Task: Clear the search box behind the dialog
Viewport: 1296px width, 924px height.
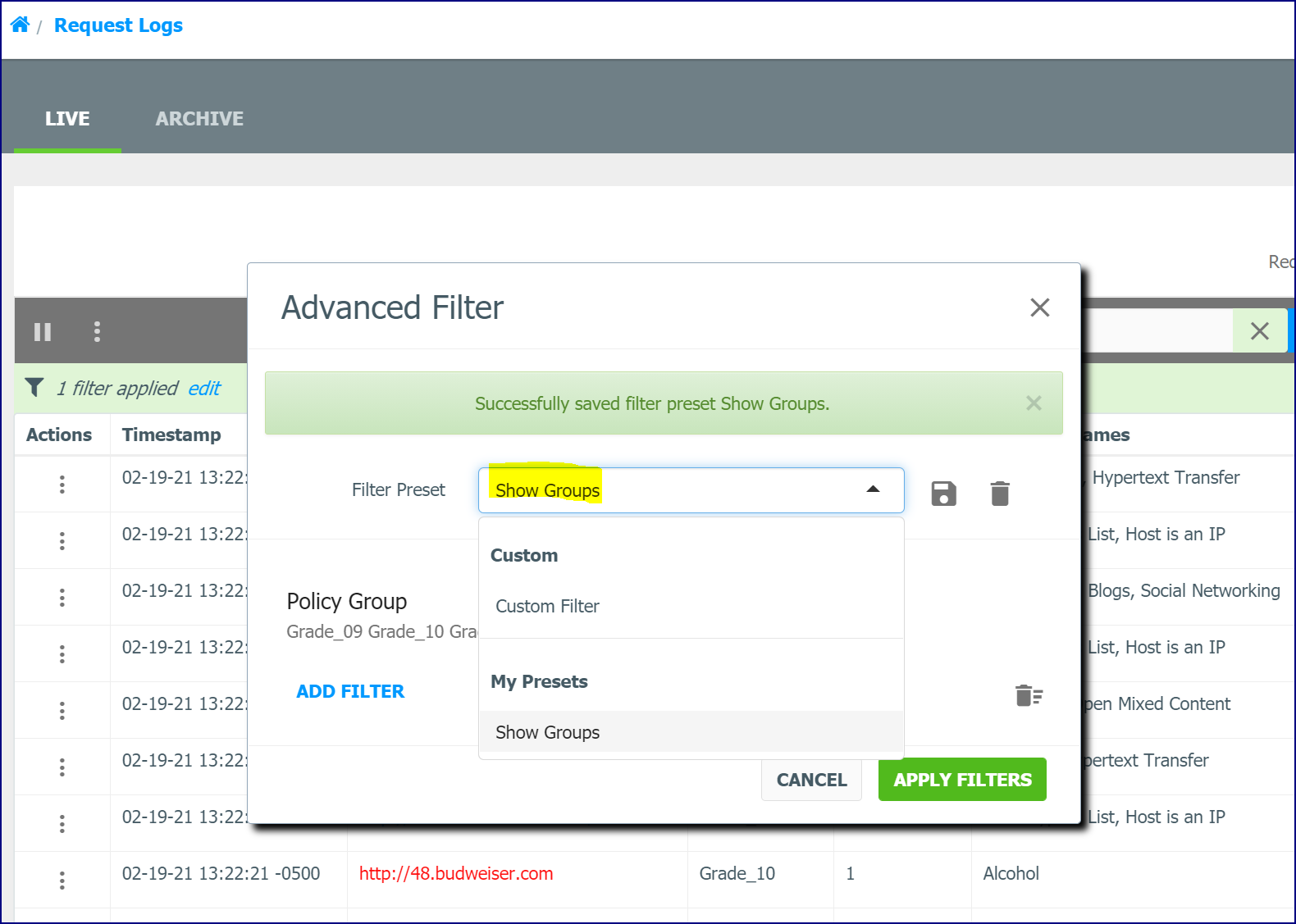Action: (x=1259, y=330)
